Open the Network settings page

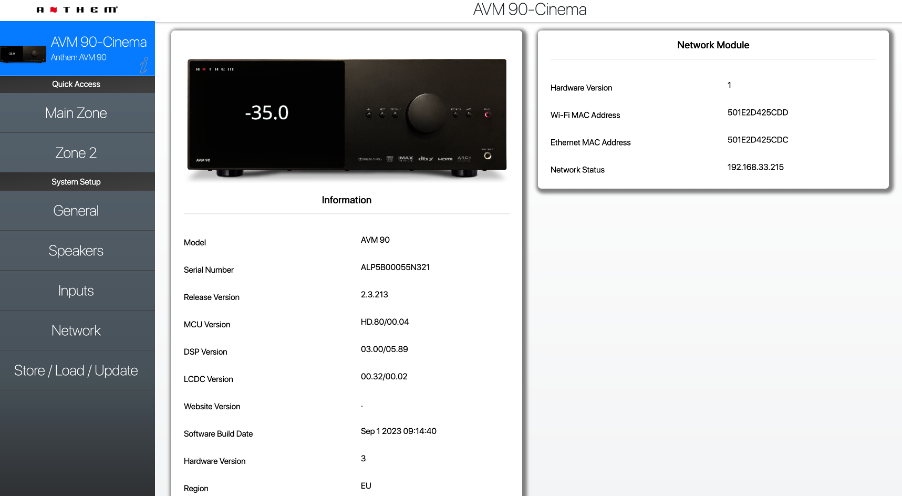tap(77, 331)
